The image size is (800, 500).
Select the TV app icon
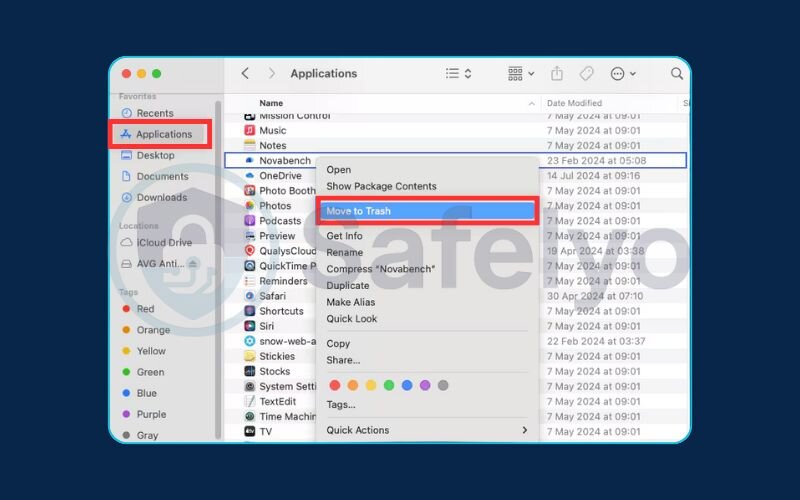[249, 431]
